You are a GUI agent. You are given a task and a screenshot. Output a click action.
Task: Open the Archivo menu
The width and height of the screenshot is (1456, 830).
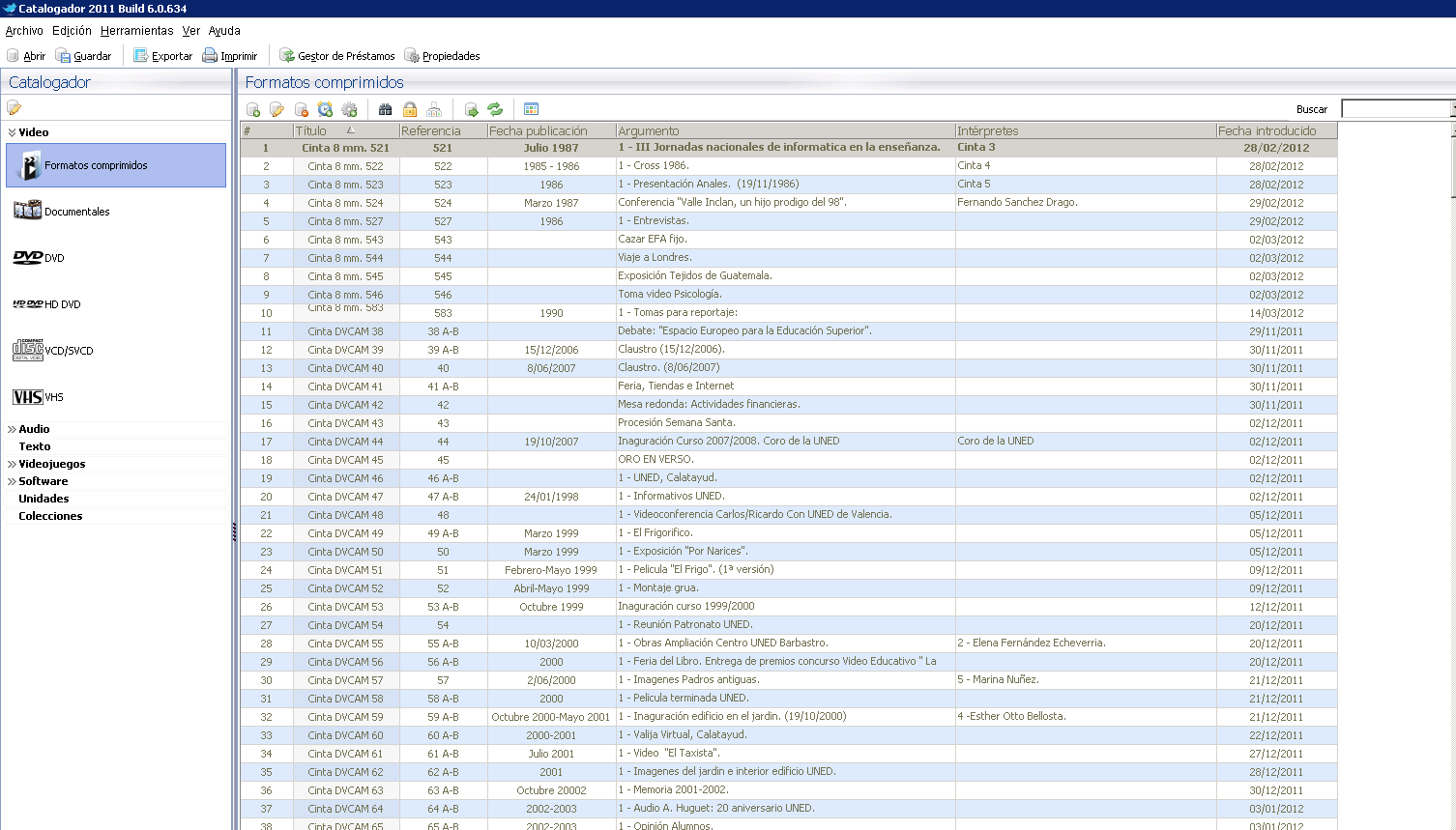[x=24, y=31]
